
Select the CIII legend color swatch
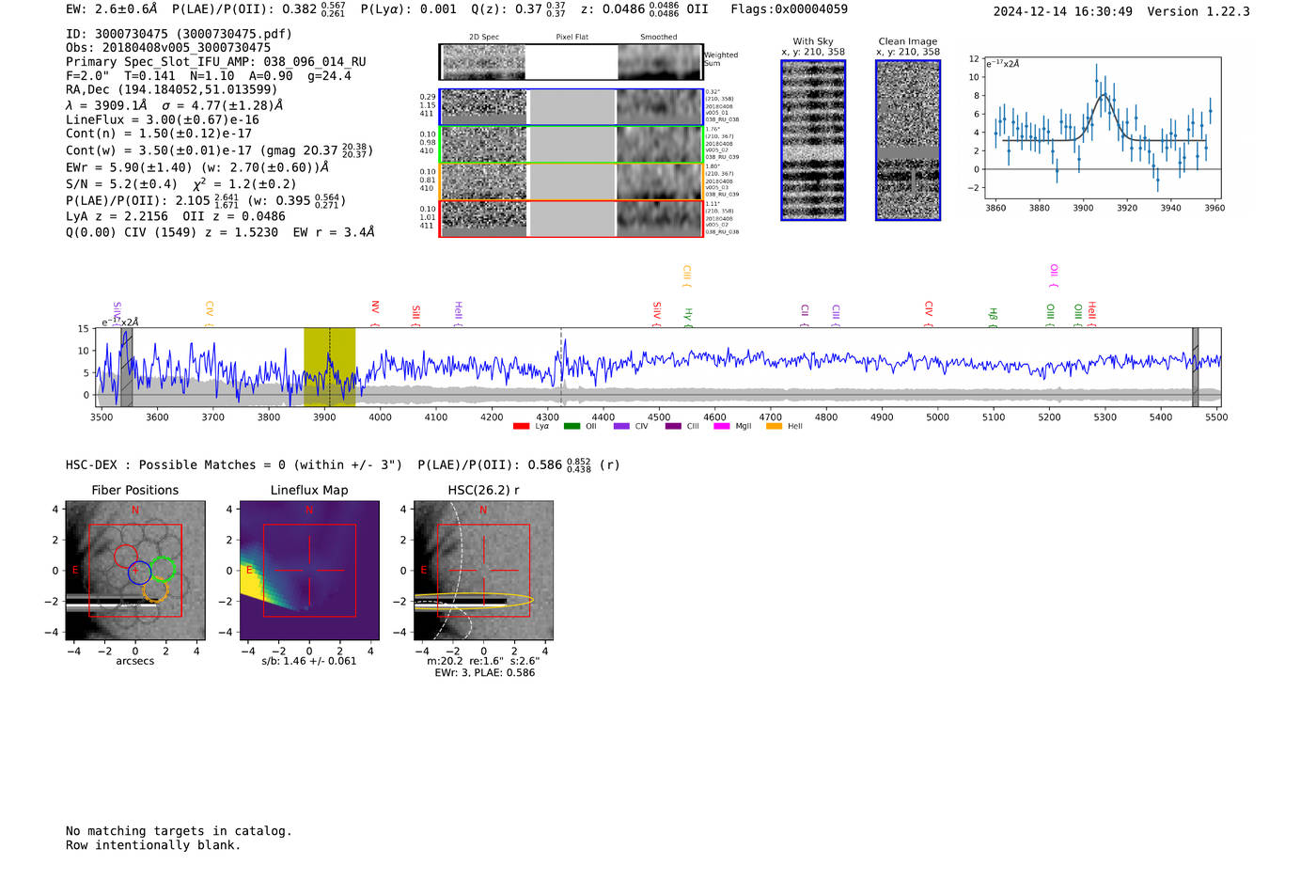pyautogui.click(x=673, y=426)
